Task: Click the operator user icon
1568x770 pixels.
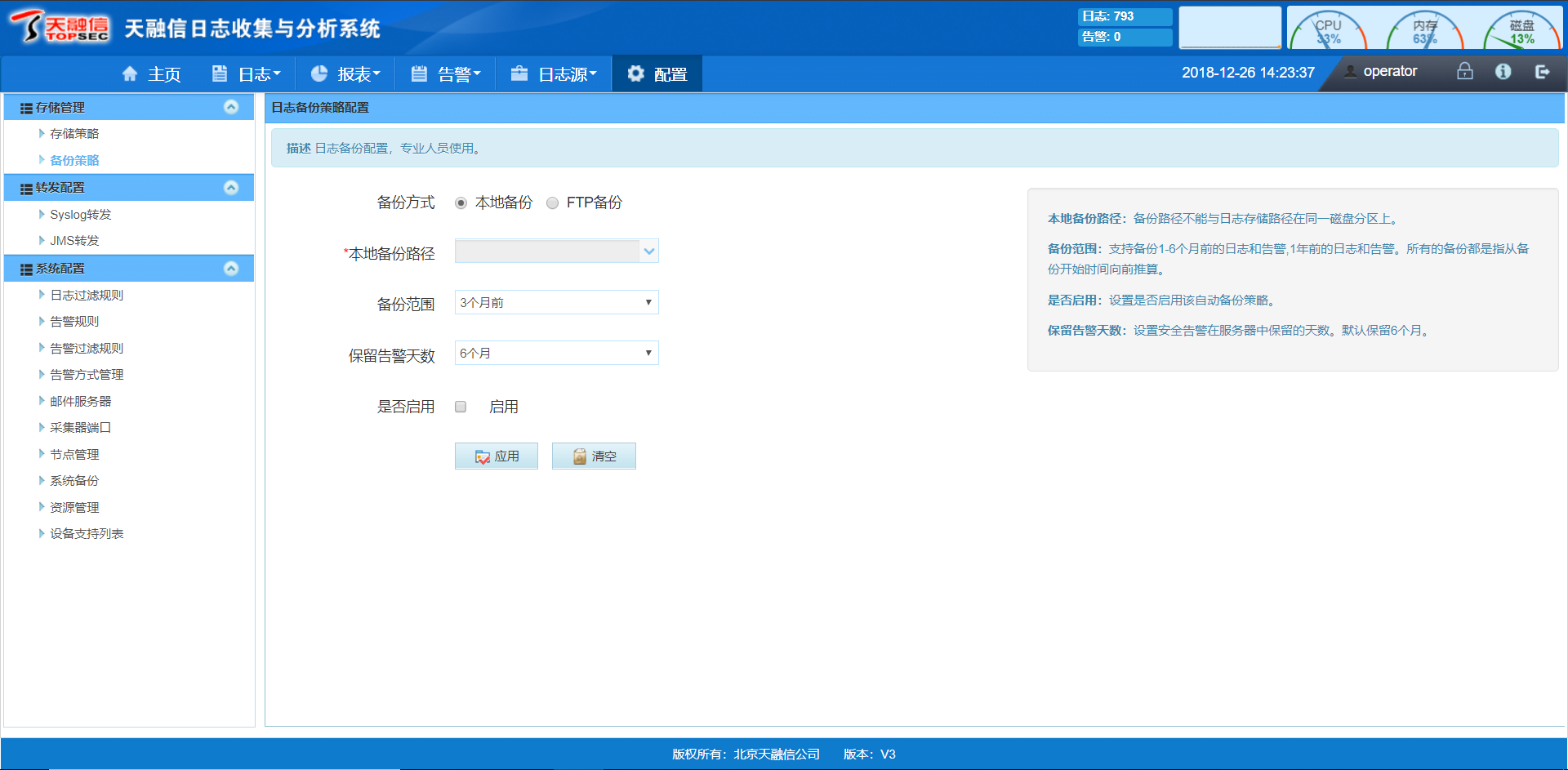Action: 1351,72
